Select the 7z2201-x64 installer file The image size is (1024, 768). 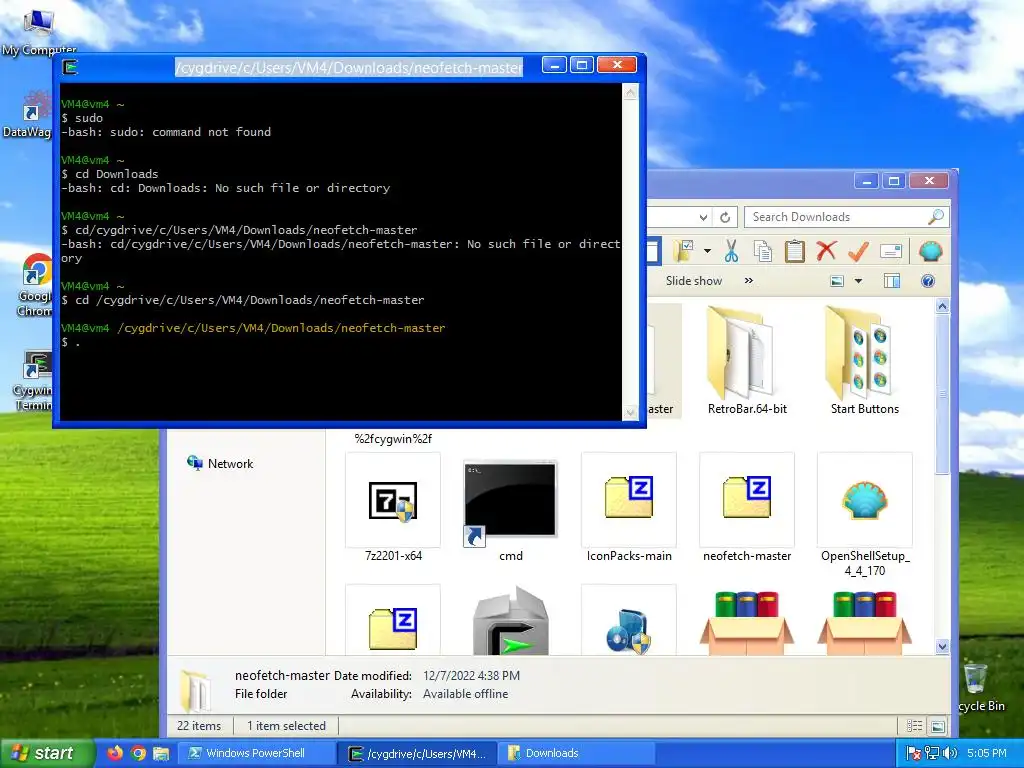tap(393, 507)
